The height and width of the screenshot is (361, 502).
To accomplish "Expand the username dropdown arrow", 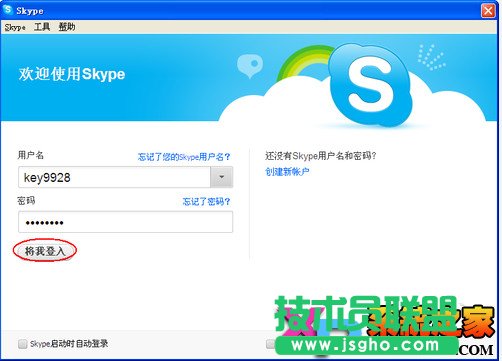I will tap(221, 177).
